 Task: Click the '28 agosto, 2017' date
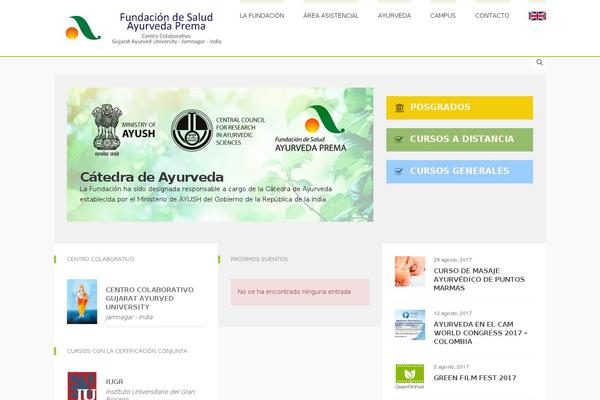click(x=453, y=260)
